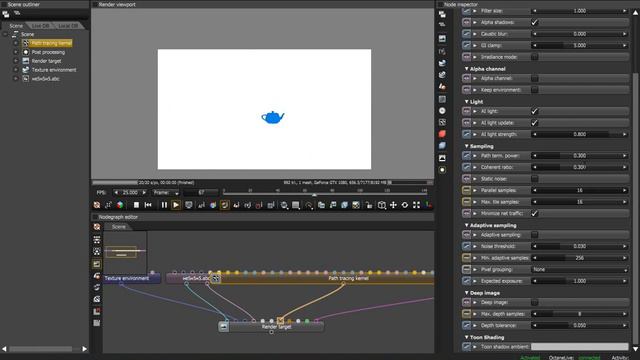Stop the render with the square stop icon
Image resolution: width=640 pixels, height=360 pixels.
pos(136,205)
